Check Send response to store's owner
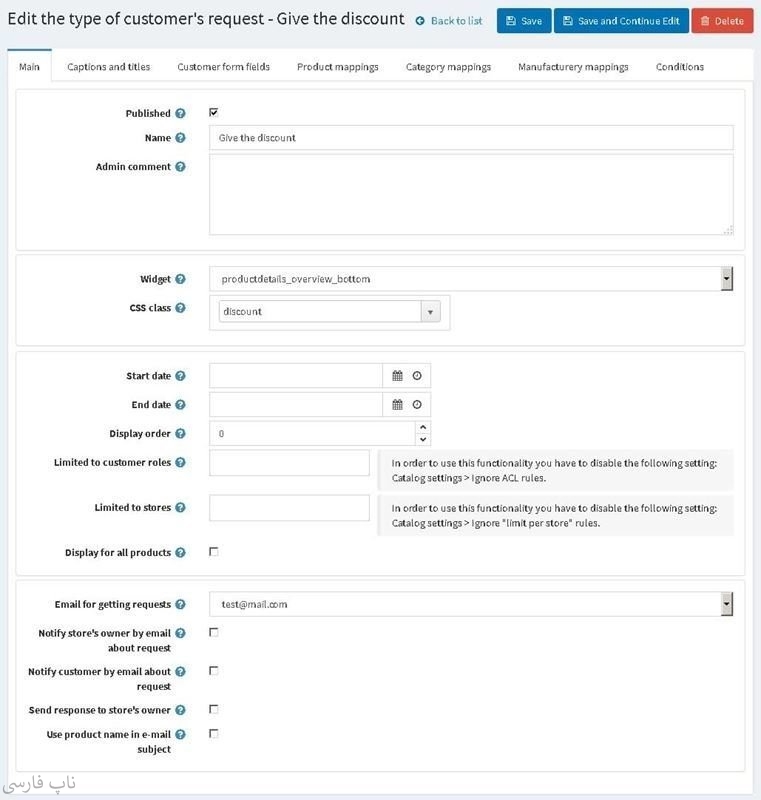This screenshot has height=800, width=761. click(x=214, y=709)
